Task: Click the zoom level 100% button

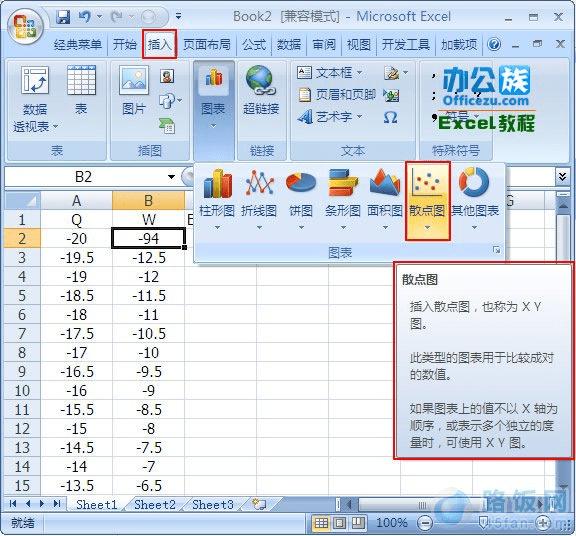Action: click(392, 523)
